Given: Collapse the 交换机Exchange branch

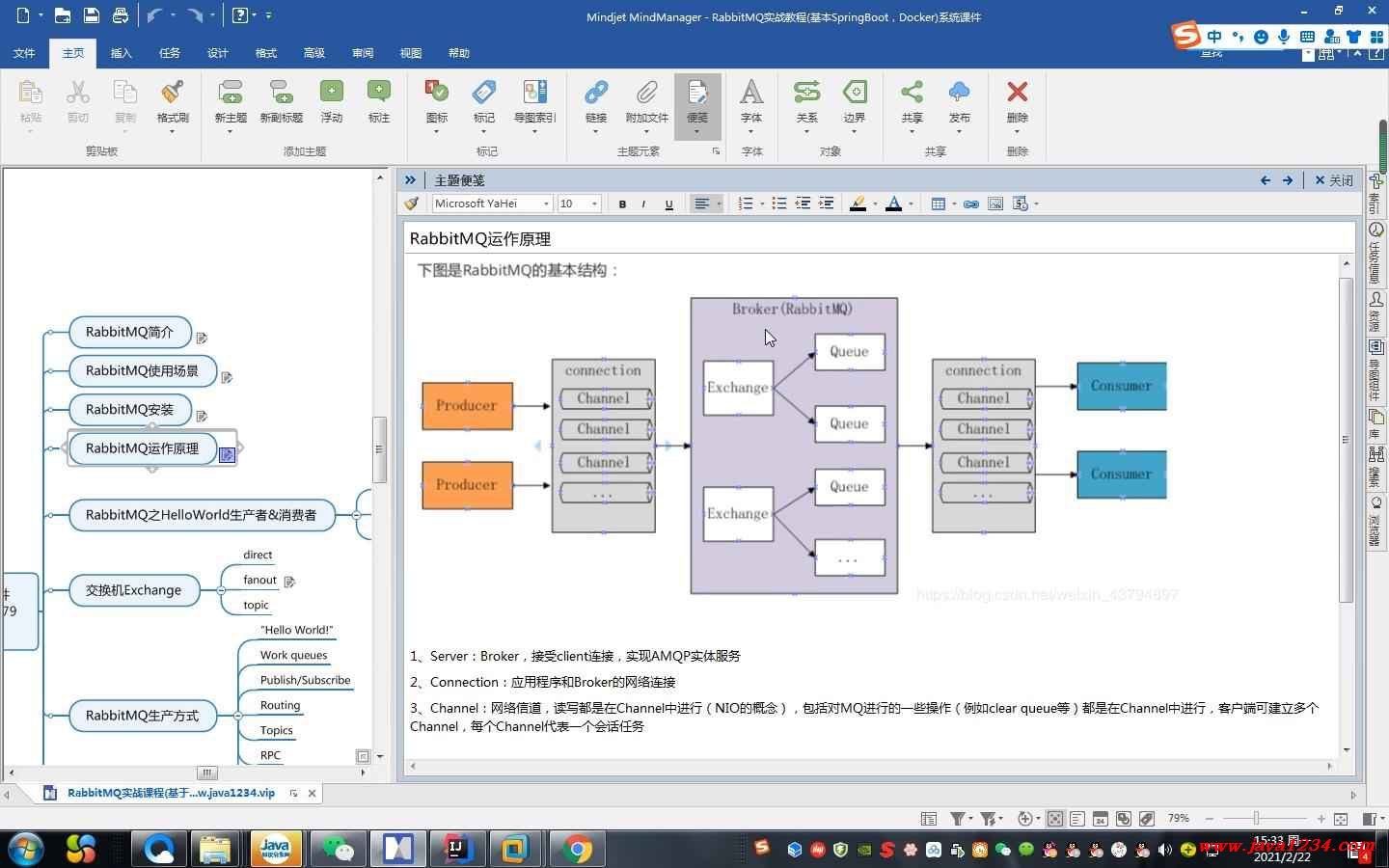Looking at the screenshot, I should (x=221, y=590).
